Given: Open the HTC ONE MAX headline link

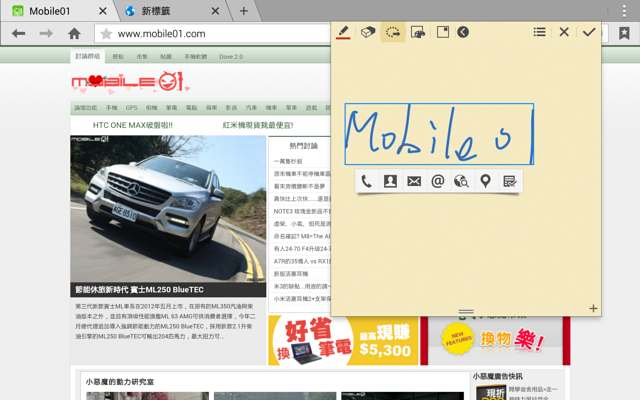Looking at the screenshot, I should point(133,125).
